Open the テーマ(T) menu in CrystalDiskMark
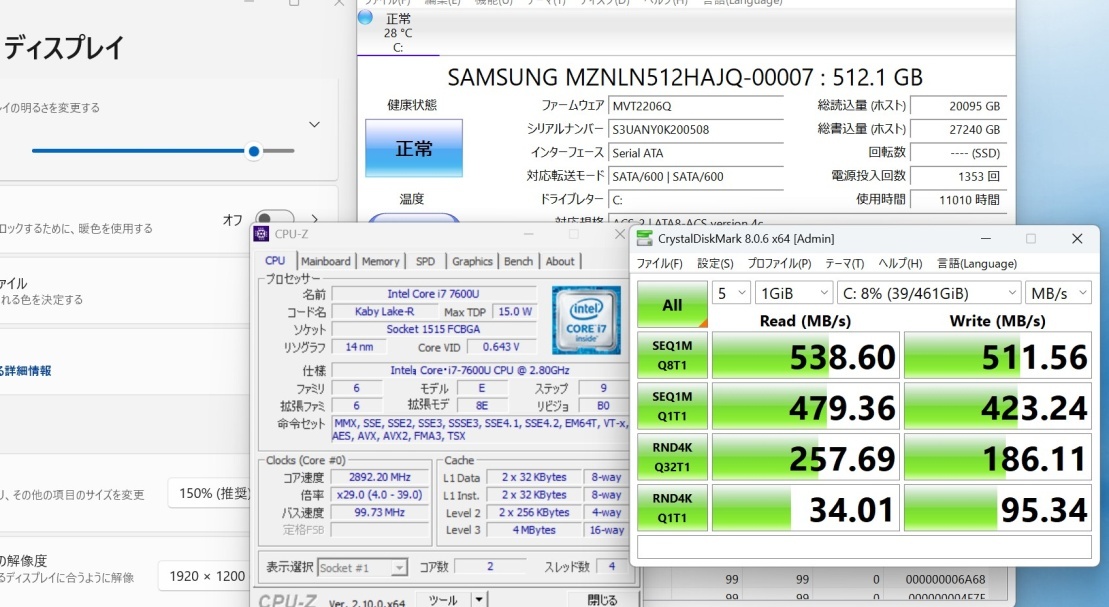 click(844, 263)
